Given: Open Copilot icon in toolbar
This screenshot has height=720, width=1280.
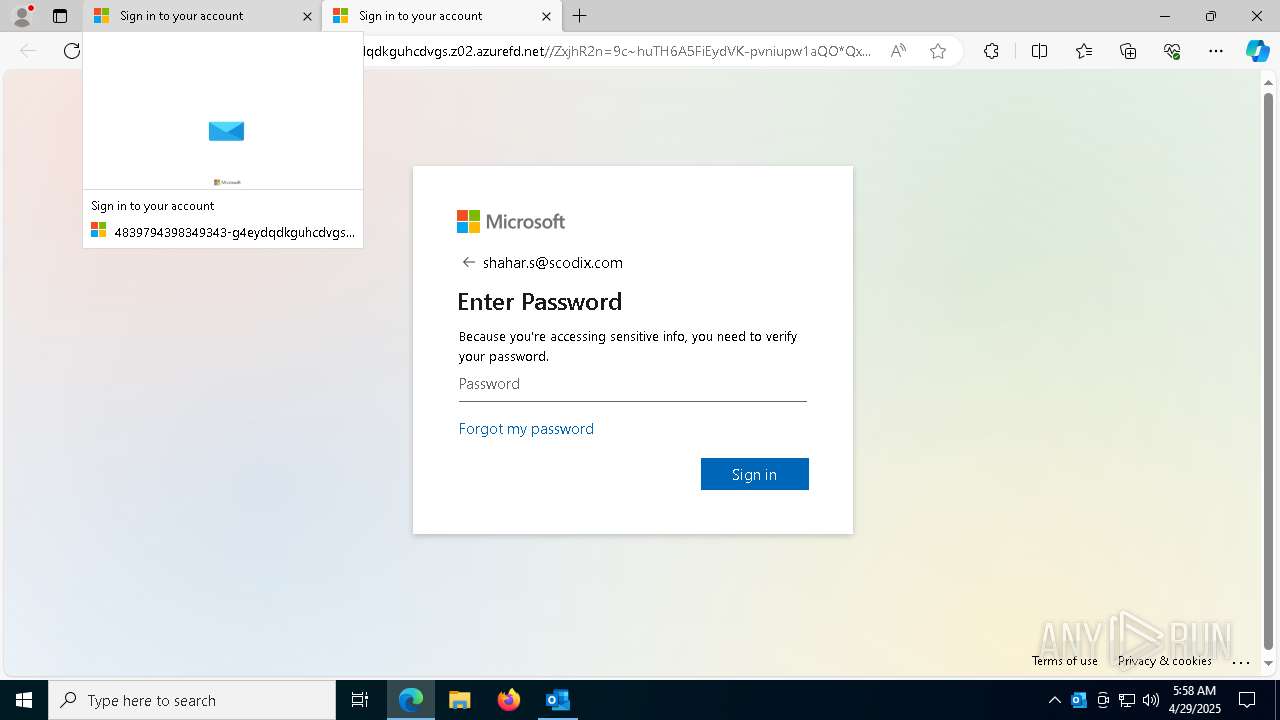Looking at the screenshot, I should pyautogui.click(x=1257, y=51).
